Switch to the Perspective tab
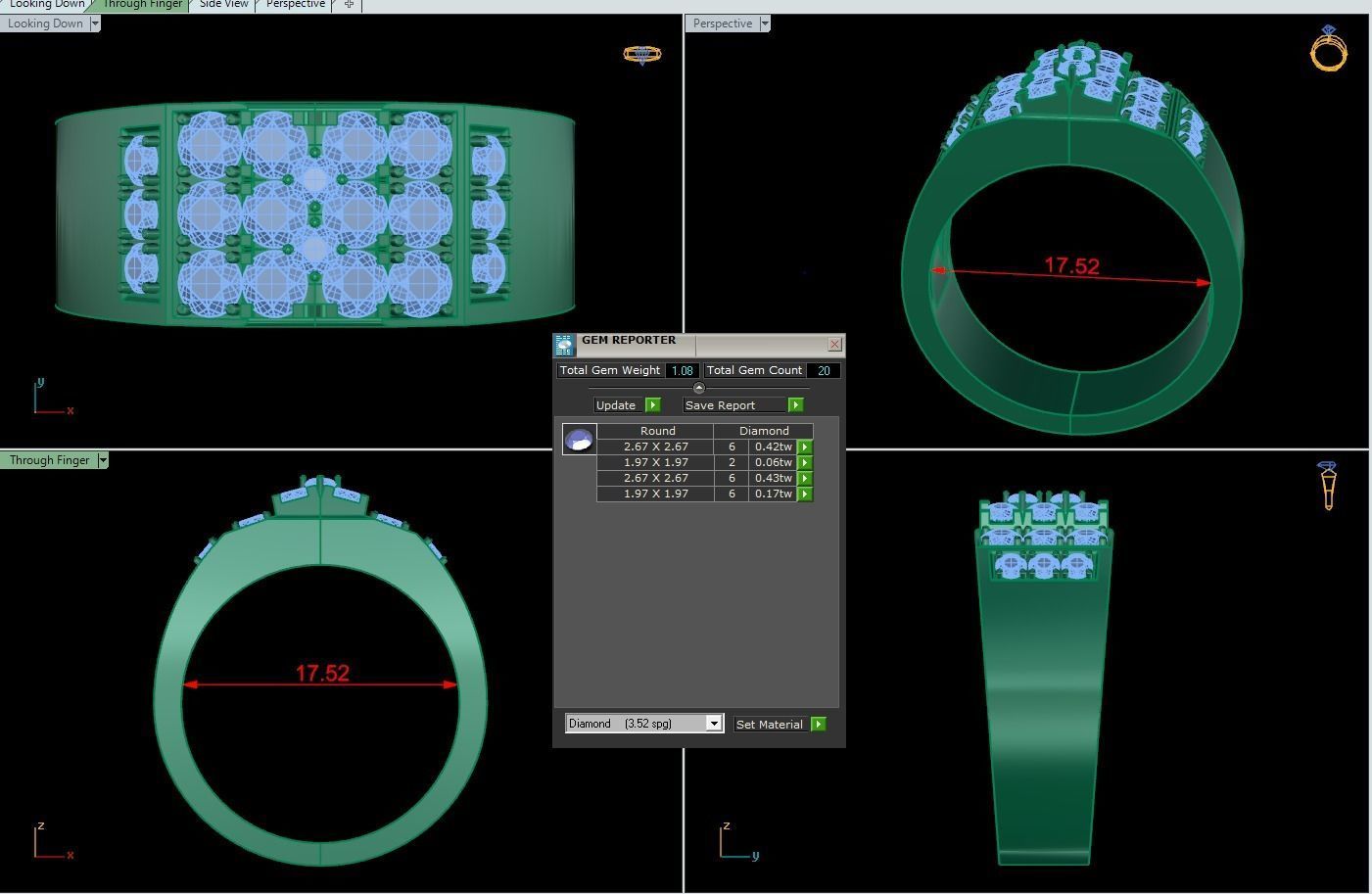 (295, 5)
